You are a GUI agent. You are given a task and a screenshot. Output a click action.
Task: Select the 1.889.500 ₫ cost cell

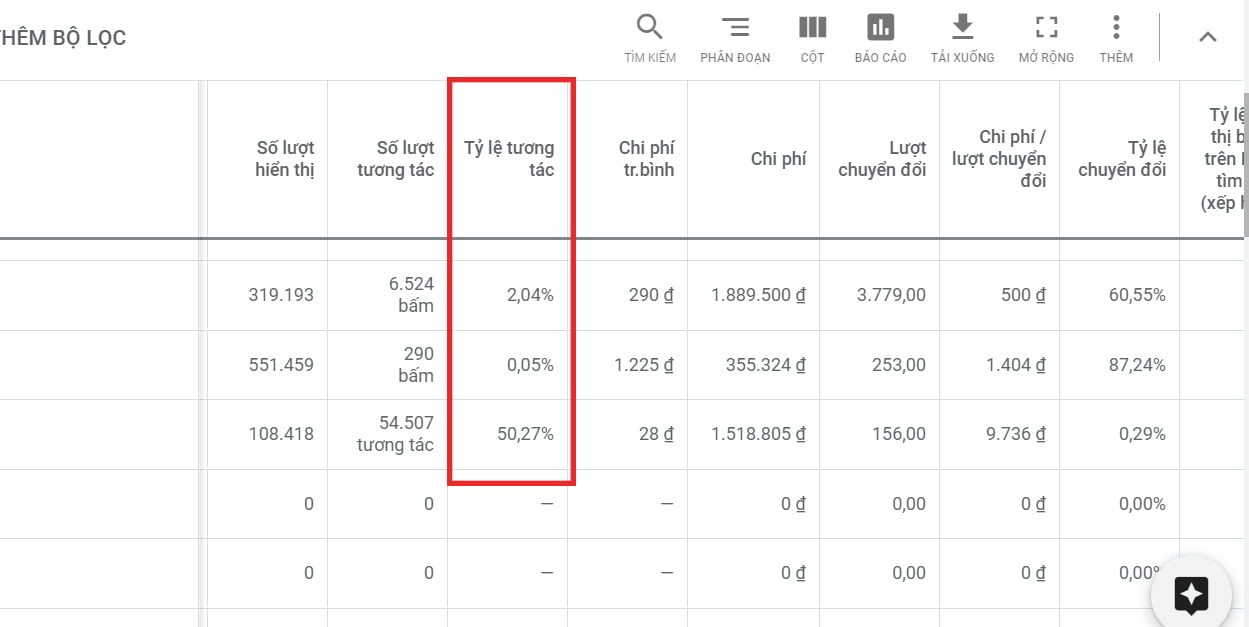pos(754,295)
